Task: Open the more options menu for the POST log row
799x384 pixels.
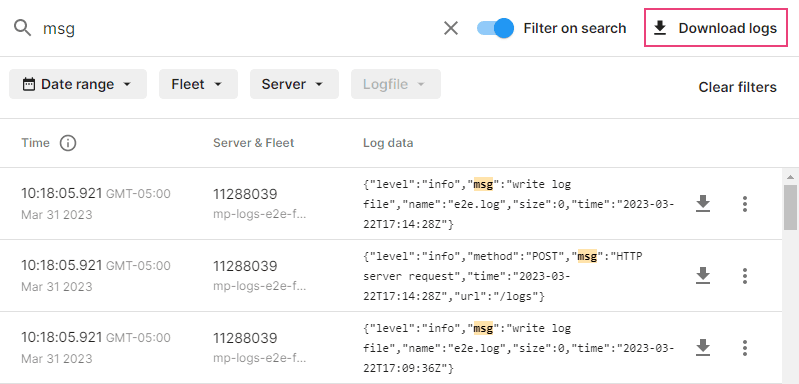Action: coord(744,276)
